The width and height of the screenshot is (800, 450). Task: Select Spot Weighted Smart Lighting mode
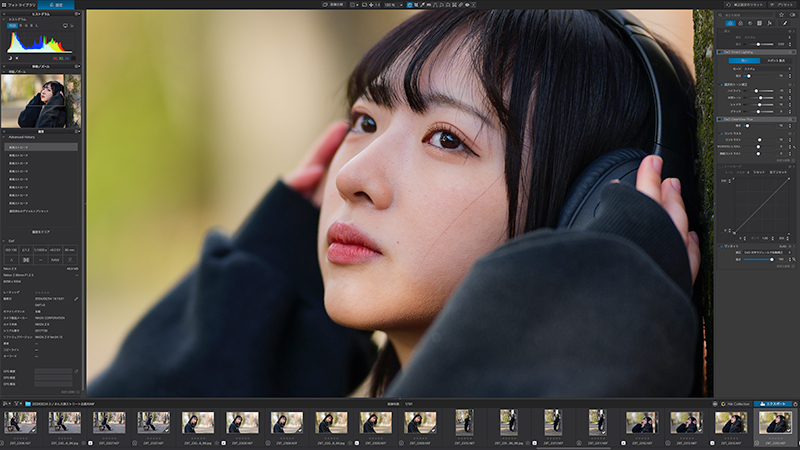(776, 61)
